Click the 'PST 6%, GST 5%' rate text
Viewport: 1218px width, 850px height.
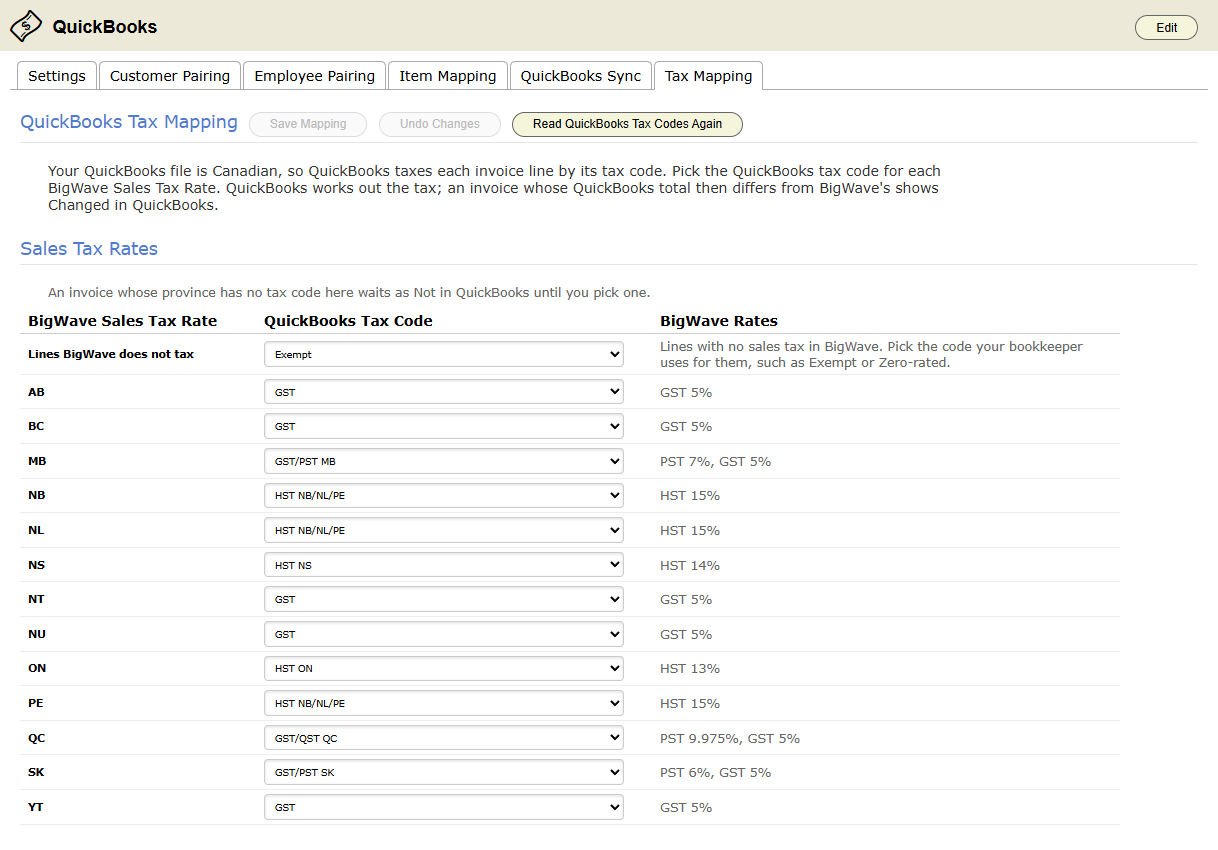pos(715,772)
